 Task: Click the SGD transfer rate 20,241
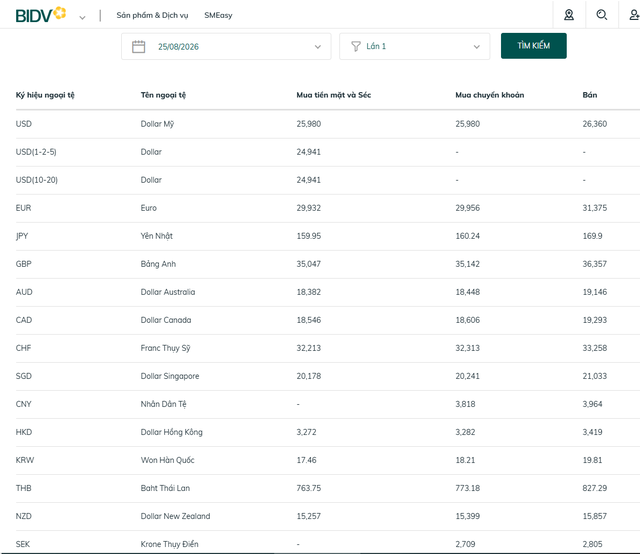pyautogui.click(x=468, y=376)
